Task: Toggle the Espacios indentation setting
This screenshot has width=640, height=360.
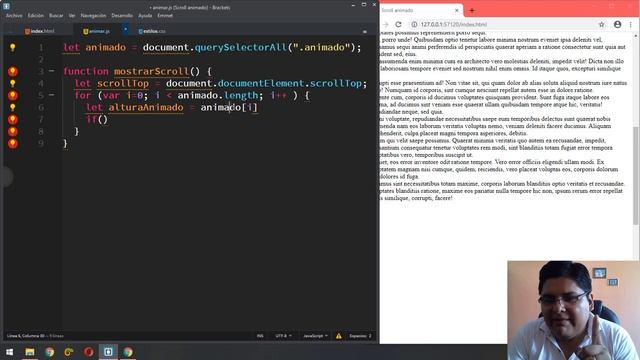Action: pyautogui.click(x=360, y=336)
